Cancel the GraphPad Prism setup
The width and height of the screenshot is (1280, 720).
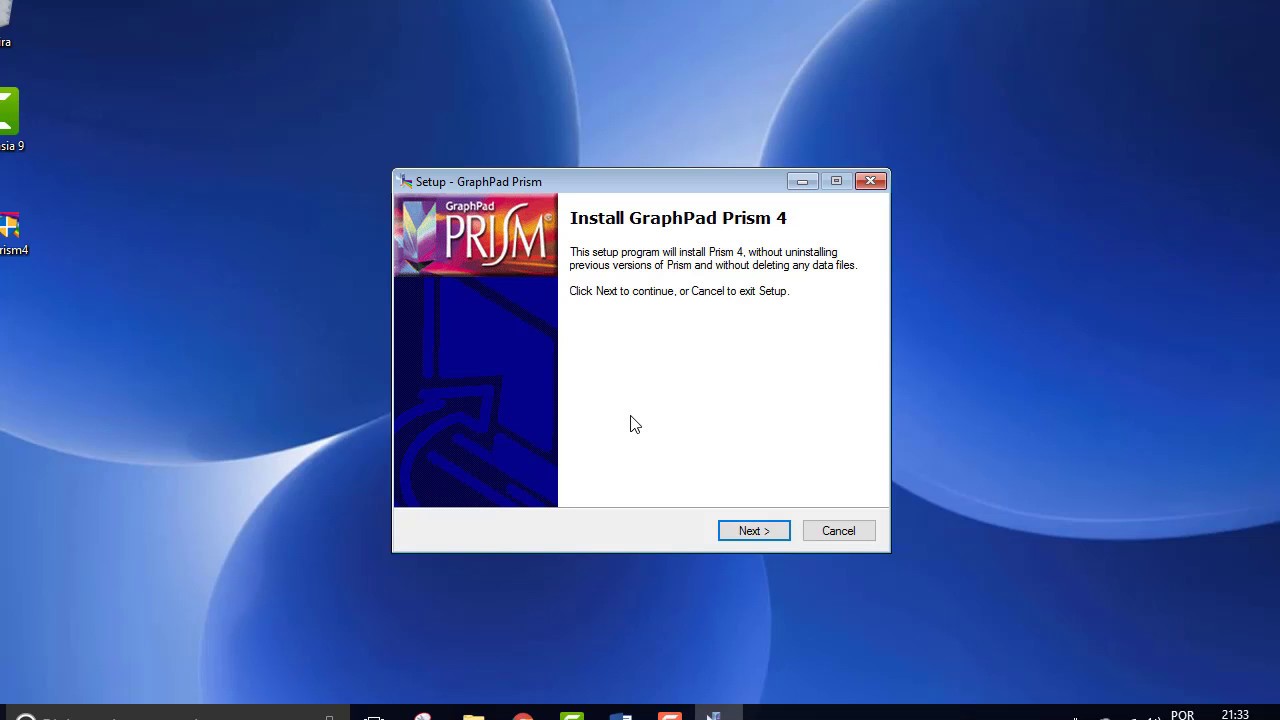tap(839, 531)
